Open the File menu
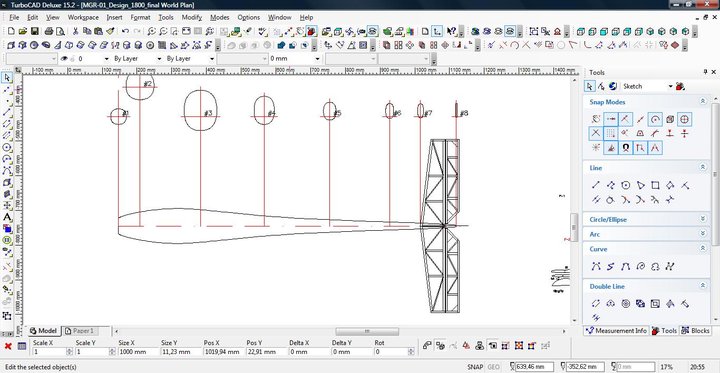This screenshot has width=720, height=373. coord(14,17)
